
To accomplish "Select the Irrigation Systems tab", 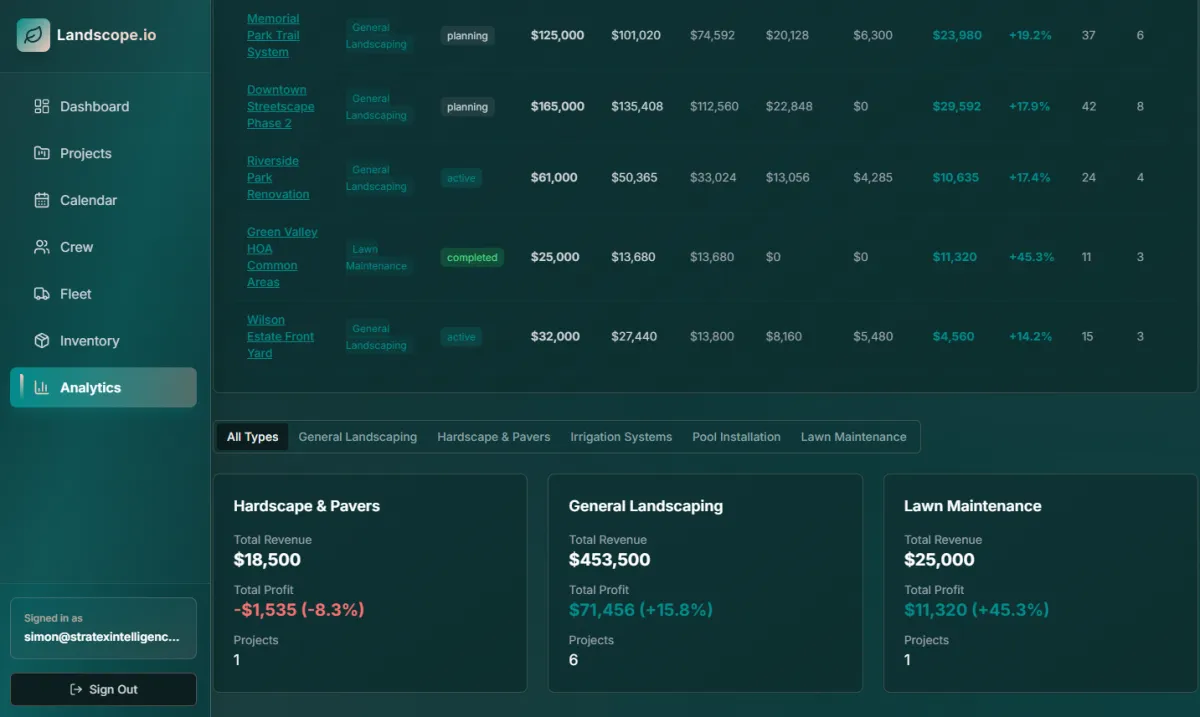I will tap(621, 437).
